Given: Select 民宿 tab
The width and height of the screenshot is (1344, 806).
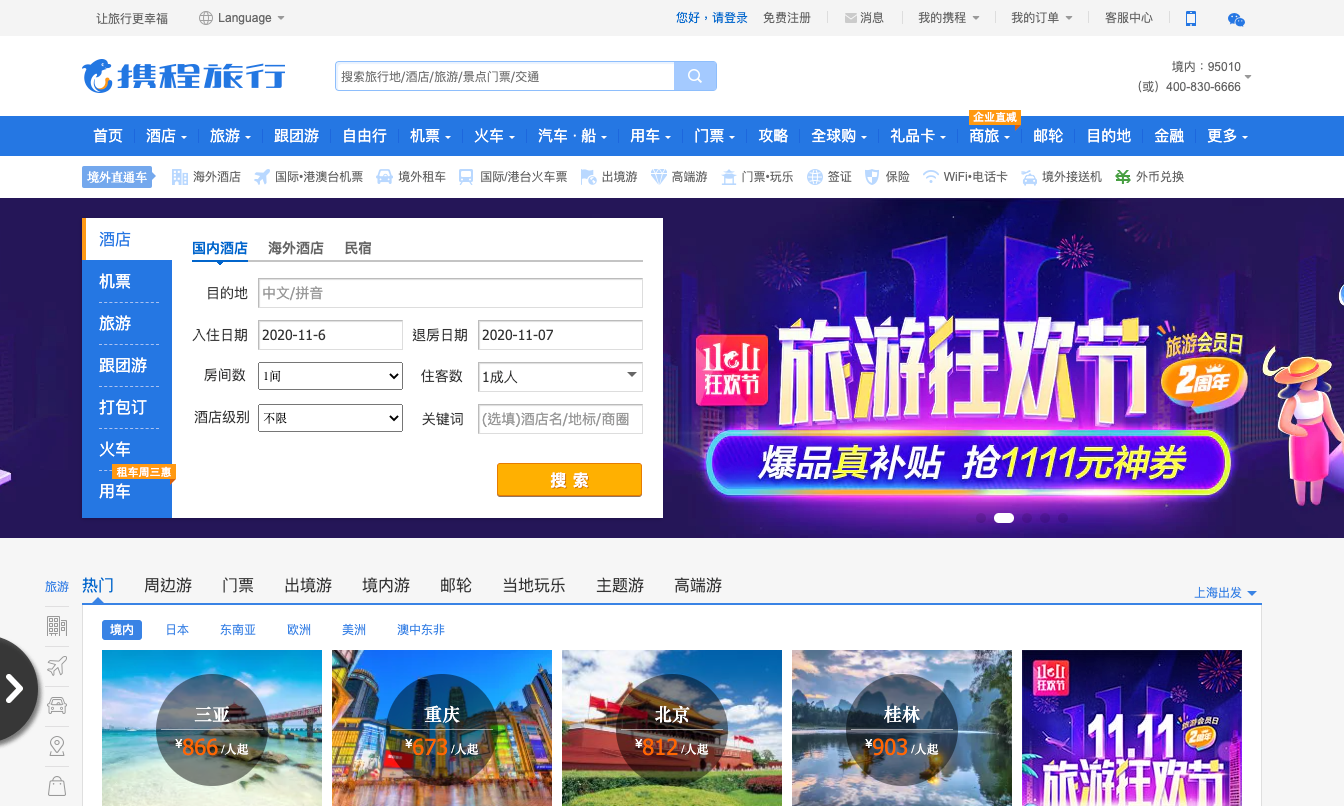Looking at the screenshot, I should pyautogui.click(x=358, y=248).
